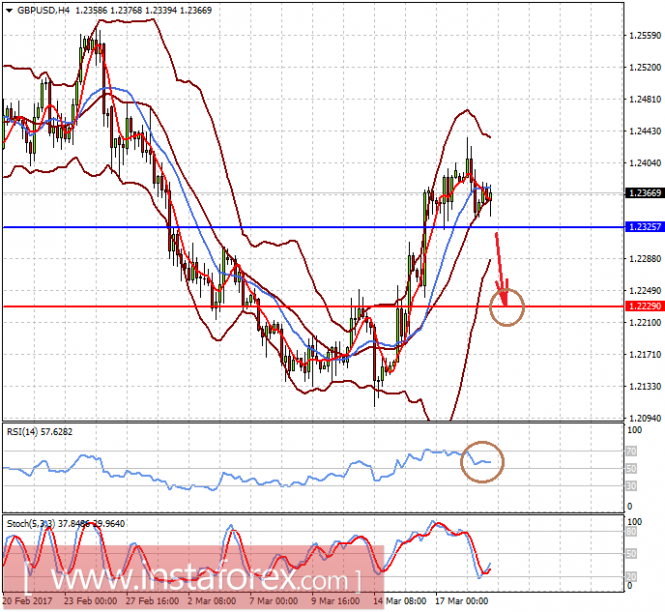Screen dimensions: 665x612
Task: Click the 1.25590 price scale label
Action: pos(645,36)
